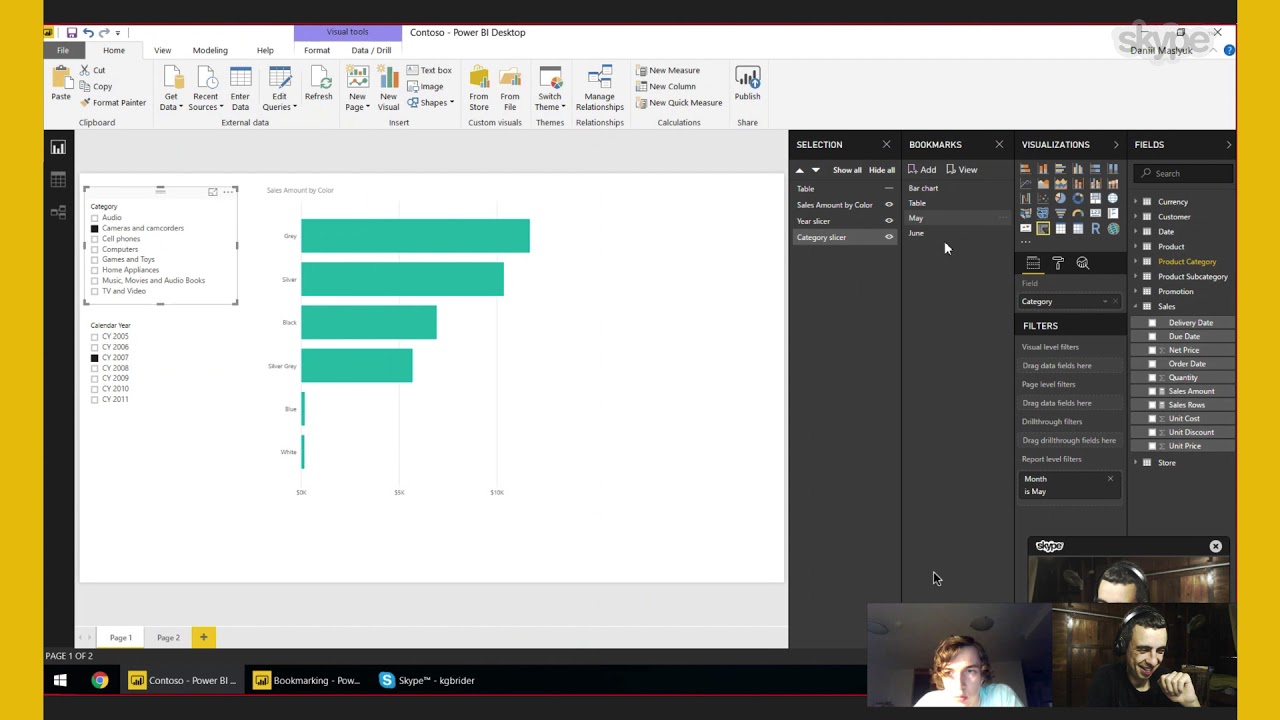Select the June bookmark
Screen dimensions: 1280x720
point(916,233)
